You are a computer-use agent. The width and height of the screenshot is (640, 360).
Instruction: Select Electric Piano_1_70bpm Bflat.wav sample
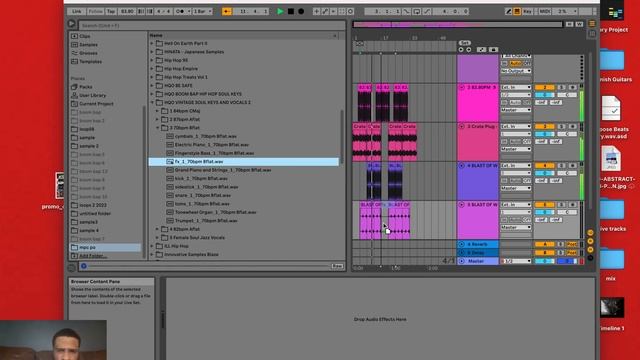(x=211, y=145)
